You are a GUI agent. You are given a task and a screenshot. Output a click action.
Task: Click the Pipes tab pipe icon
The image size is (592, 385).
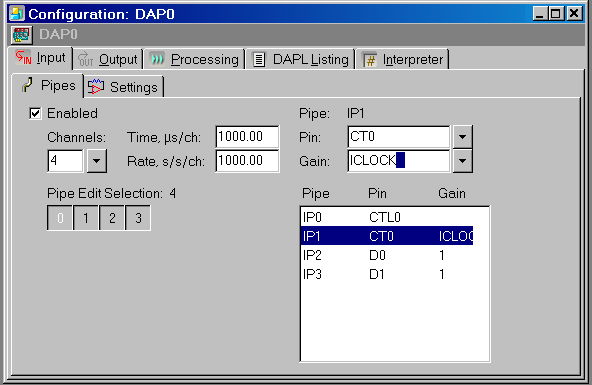(x=27, y=85)
